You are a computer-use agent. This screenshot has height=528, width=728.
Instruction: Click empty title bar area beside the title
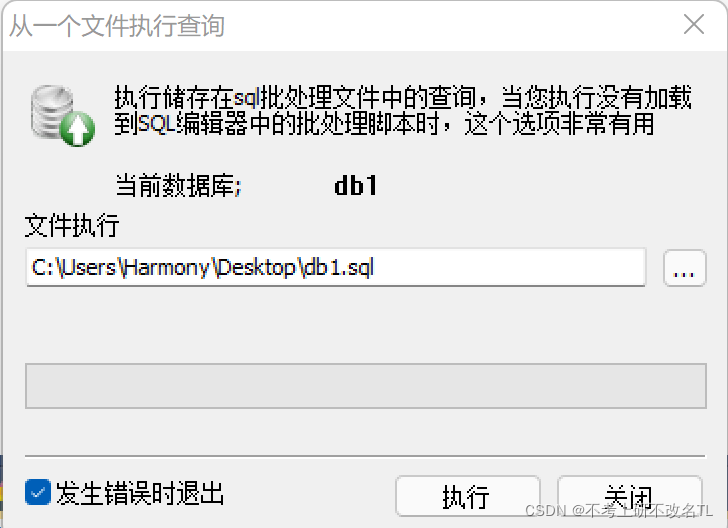[x=450, y=26]
